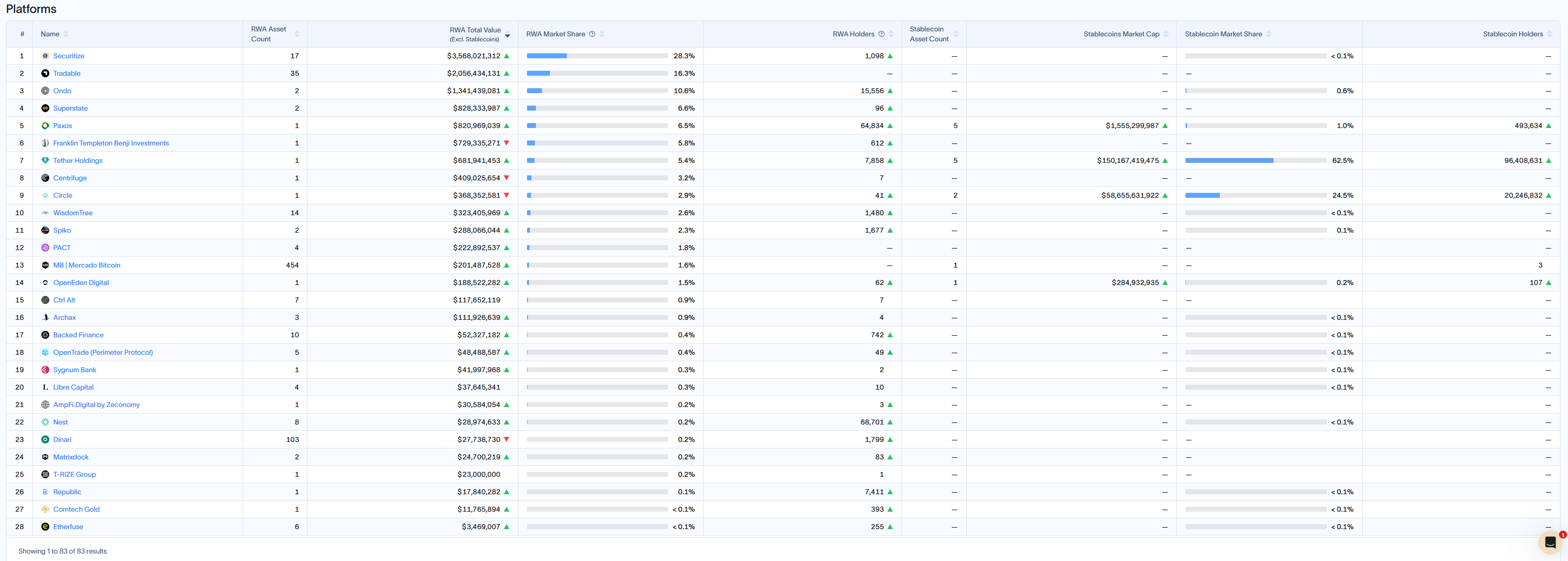Click Circle's 24.5% stablecoin share bar
Screen dimensions: 1568x561
point(1256,195)
